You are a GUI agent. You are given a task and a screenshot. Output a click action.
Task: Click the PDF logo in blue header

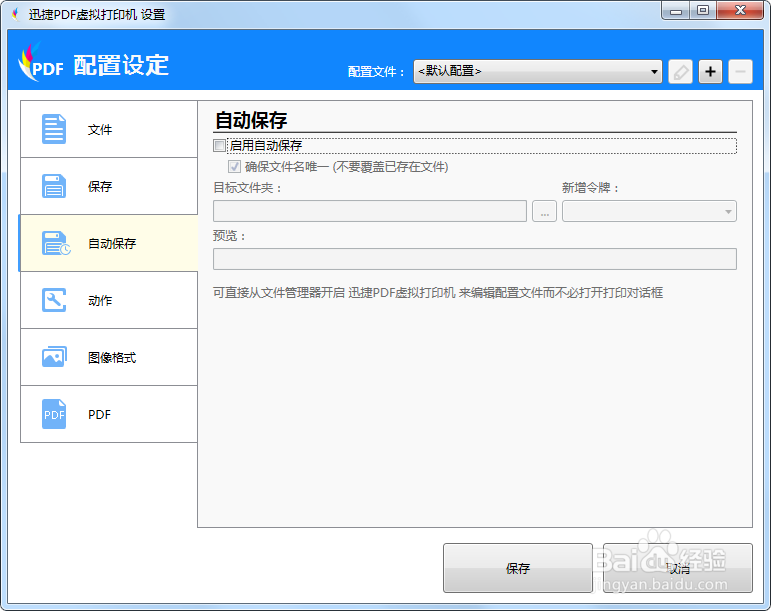click(41, 64)
